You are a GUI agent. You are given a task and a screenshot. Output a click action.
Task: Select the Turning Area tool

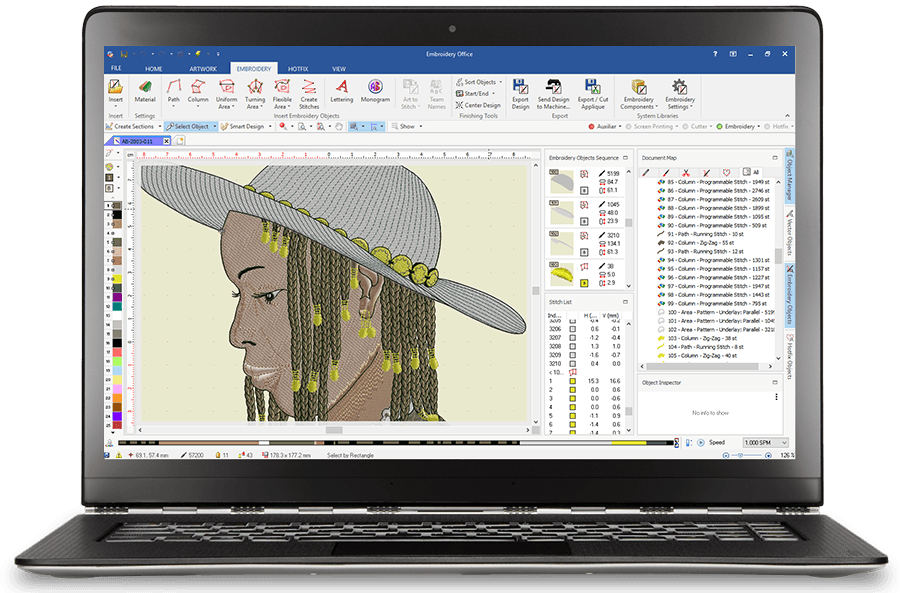[255, 94]
